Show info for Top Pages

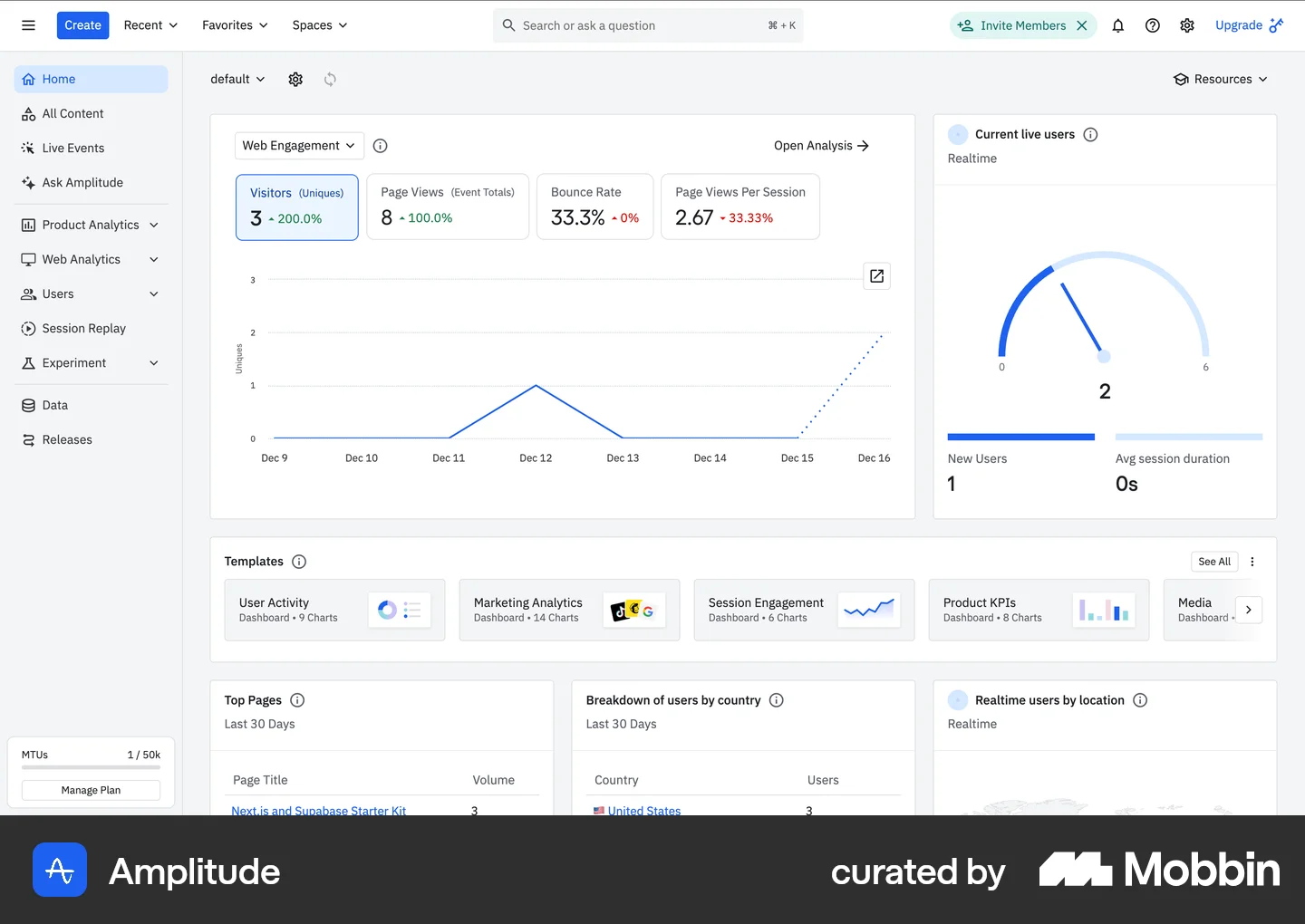coord(297,700)
